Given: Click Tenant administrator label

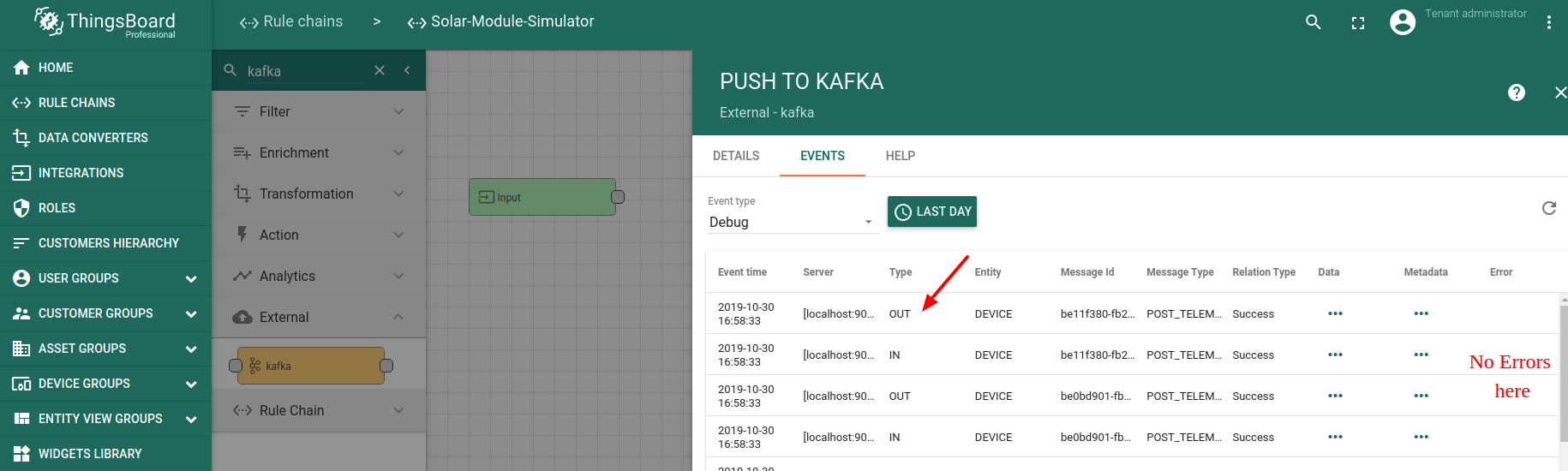Looking at the screenshot, I should [1475, 14].
